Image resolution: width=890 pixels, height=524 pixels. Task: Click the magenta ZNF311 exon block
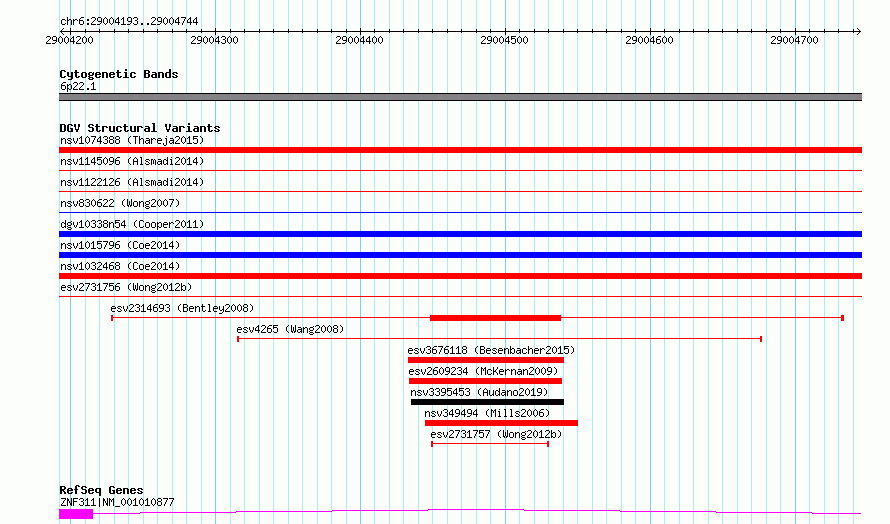coord(76,514)
